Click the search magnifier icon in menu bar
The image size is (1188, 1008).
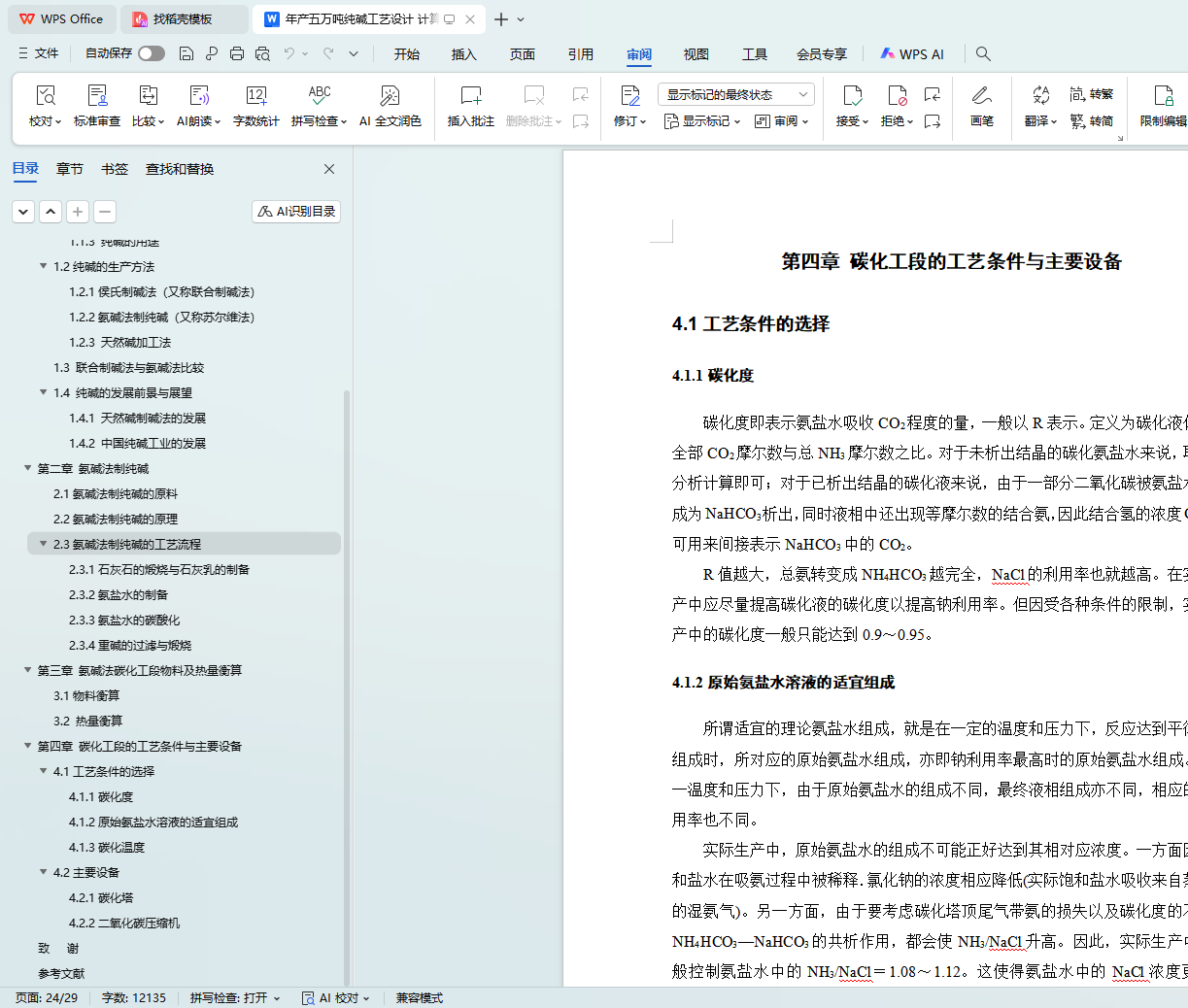click(x=983, y=54)
